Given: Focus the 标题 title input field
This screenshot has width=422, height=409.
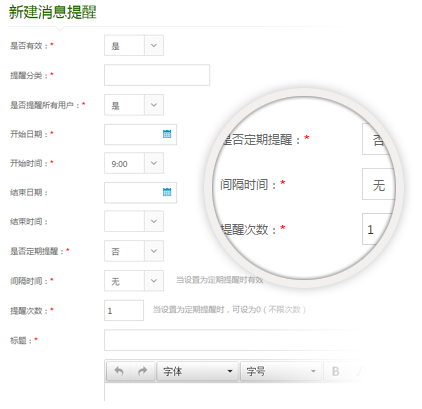Looking at the screenshot, I should [233, 340].
